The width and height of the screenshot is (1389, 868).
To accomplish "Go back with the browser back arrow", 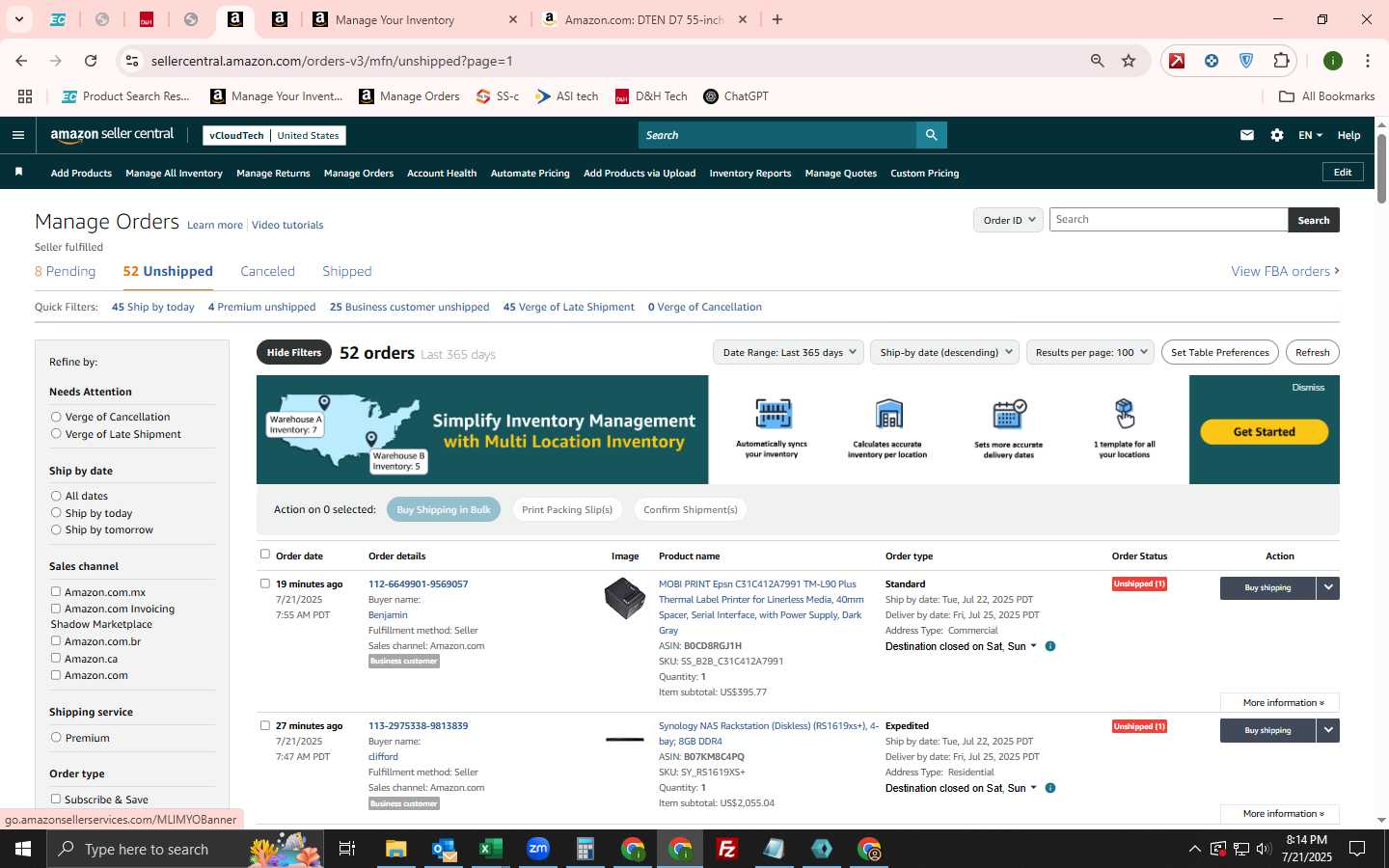I will pos(21,61).
